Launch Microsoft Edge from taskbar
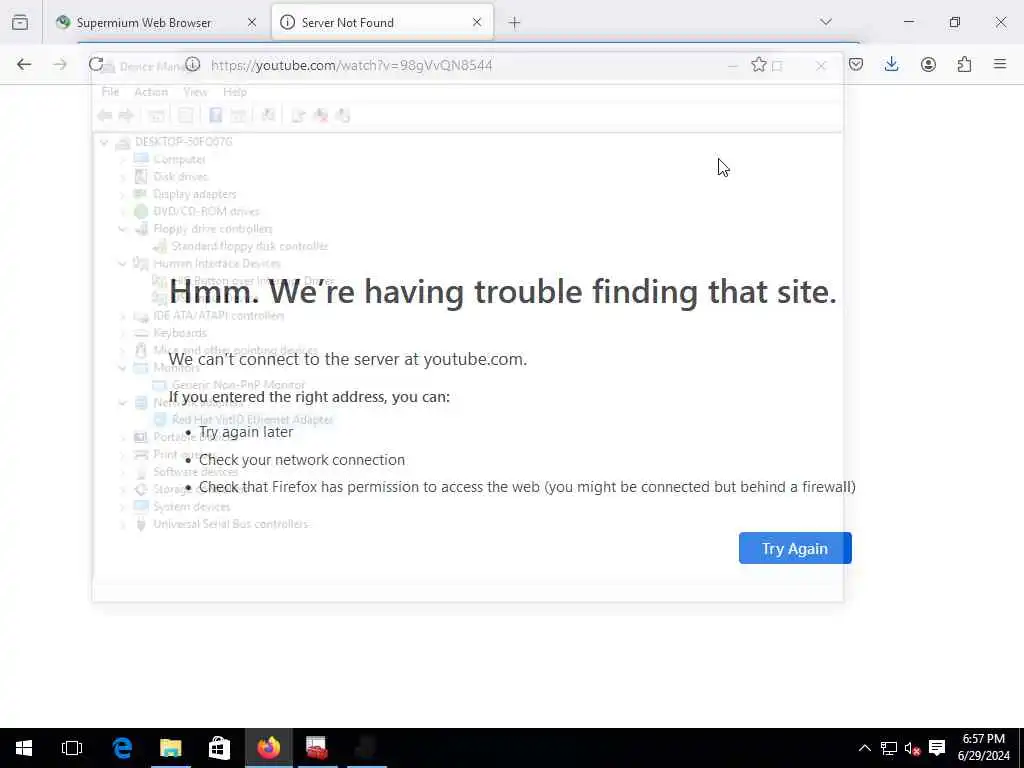Screen dimensions: 1024x768 click(x=122, y=748)
